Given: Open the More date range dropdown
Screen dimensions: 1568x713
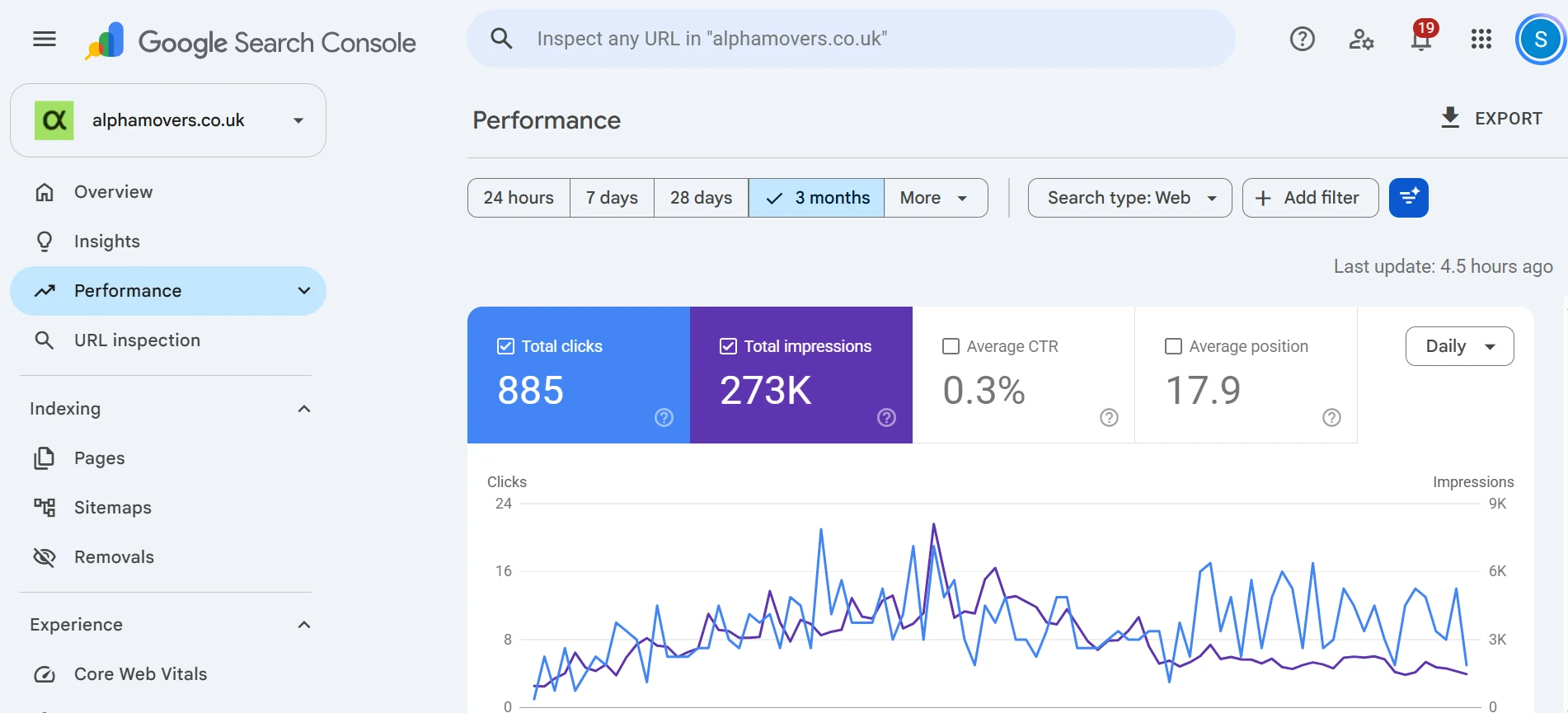Looking at the screenshot, I should (935, 198).
